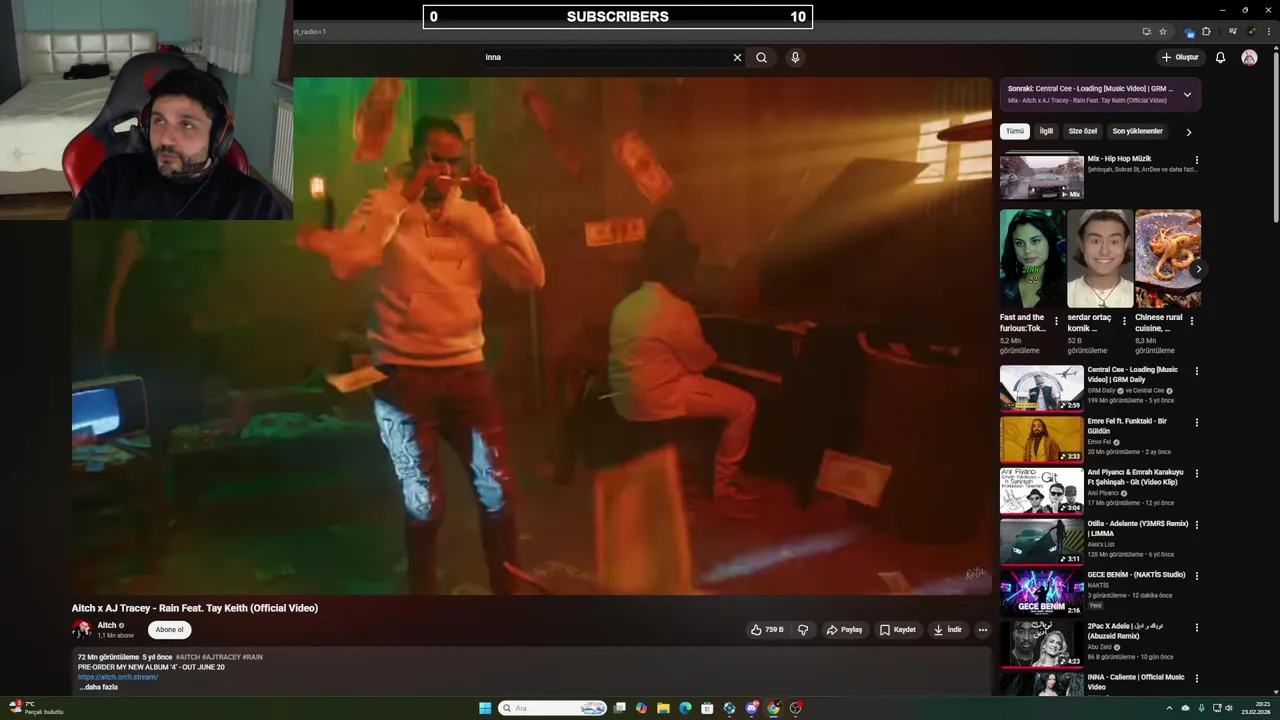Screen dimensions: 1280x720
Task: Bookmark this page with the star icon
Action: [x=1163, y=32]
